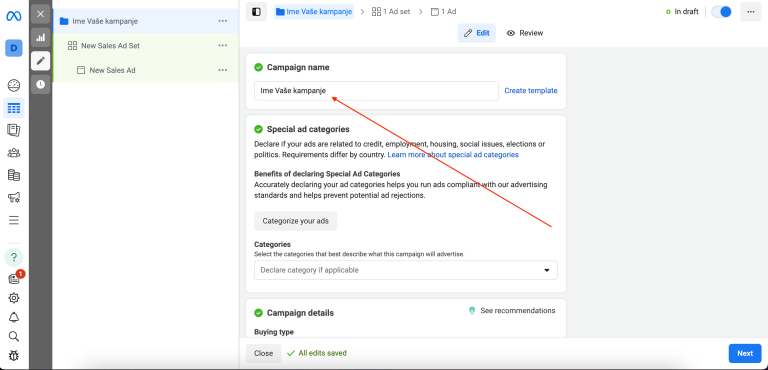Open the Declare category dropdown
Viewport: 768px width, 370px height.
tap(406, 270)
